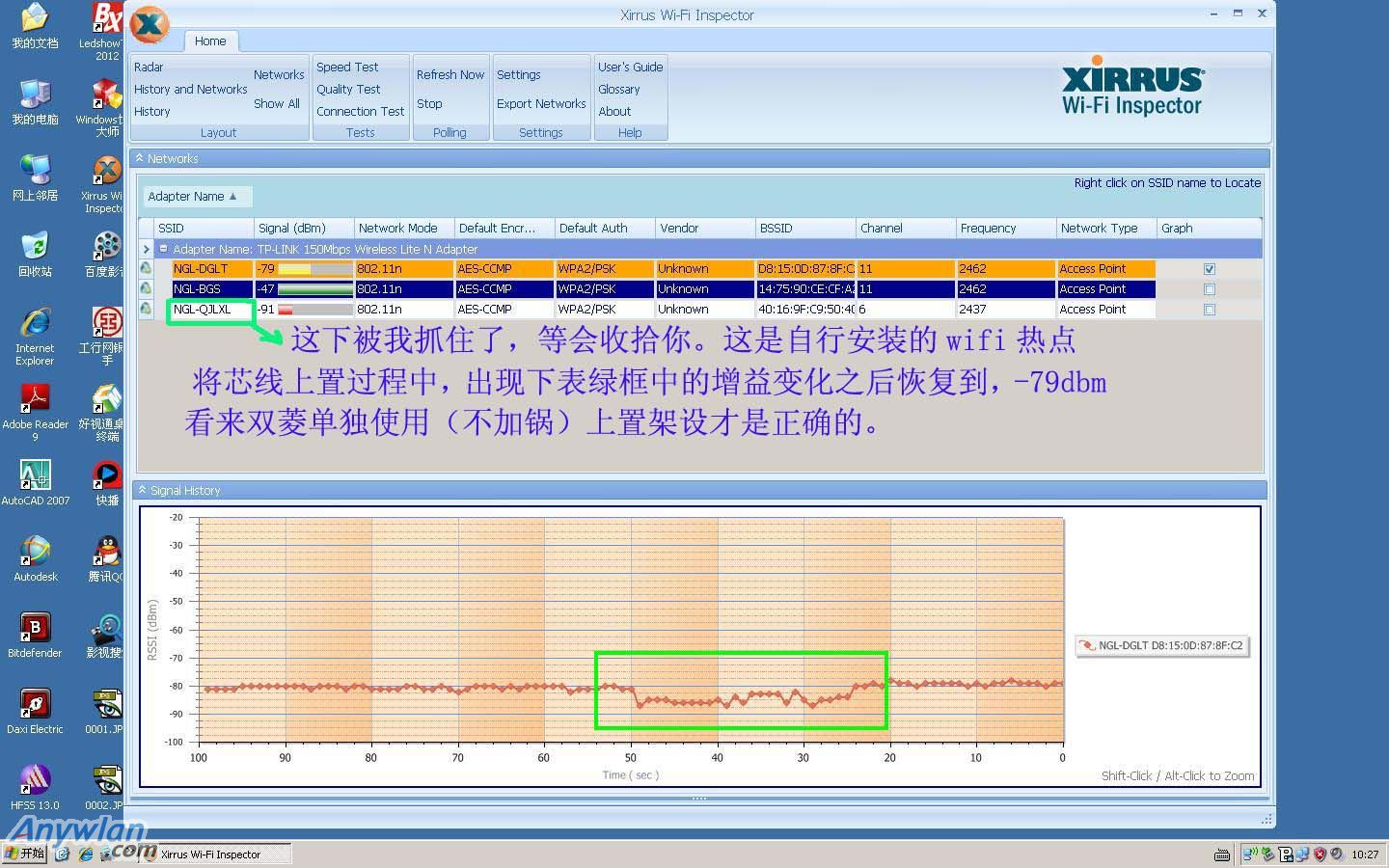The width and height of the screenshot is (1389, 868).
Task: Toggle Adapter Name group sort
Action: (197, 196)
